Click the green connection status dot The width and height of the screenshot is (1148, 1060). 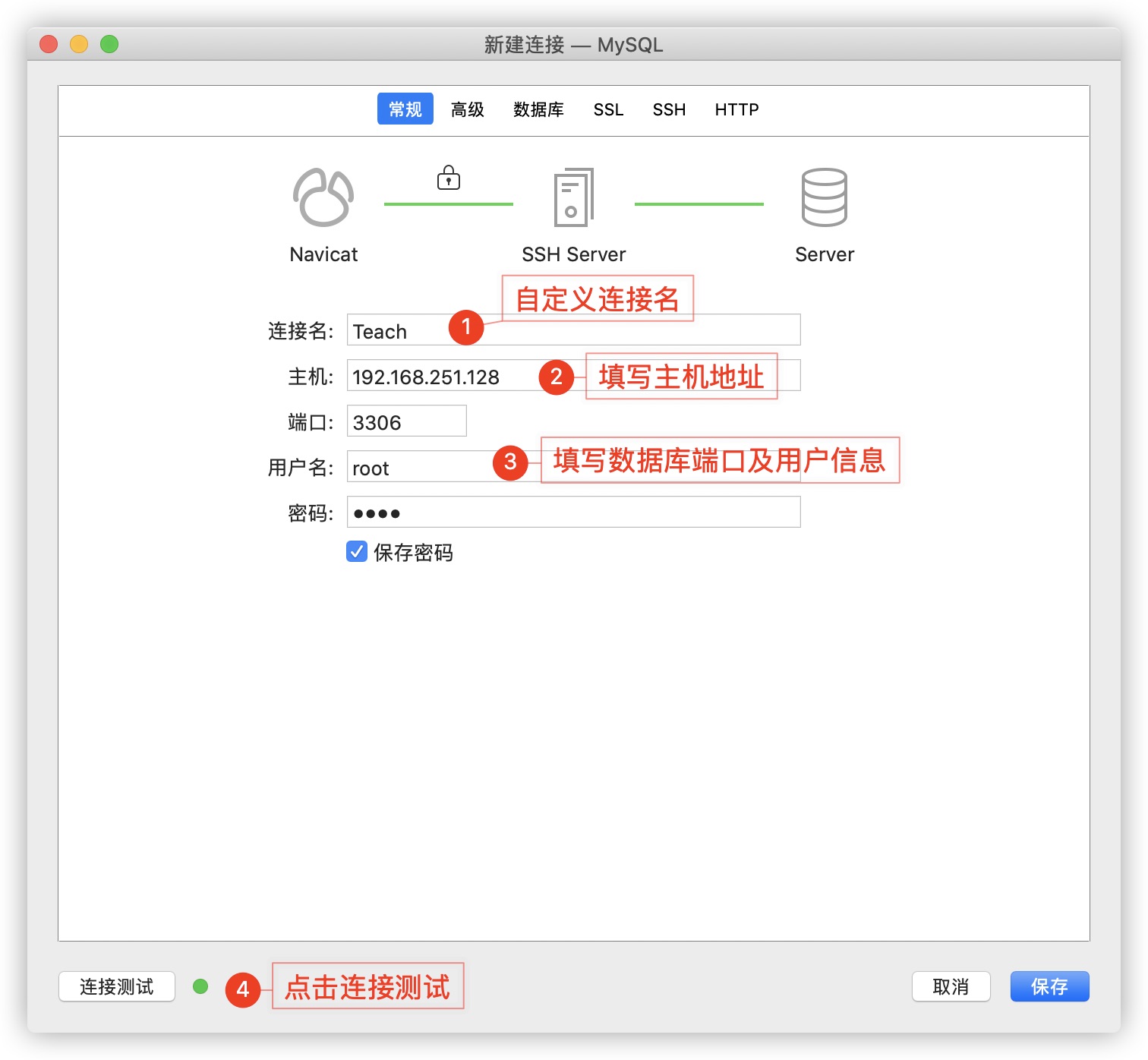pos(200,986)
